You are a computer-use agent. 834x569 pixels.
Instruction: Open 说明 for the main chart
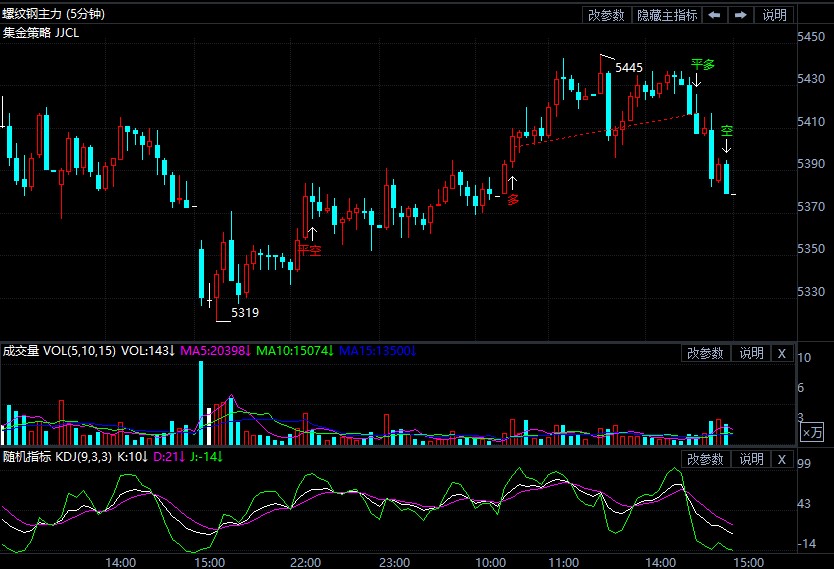tap(774, 15)
